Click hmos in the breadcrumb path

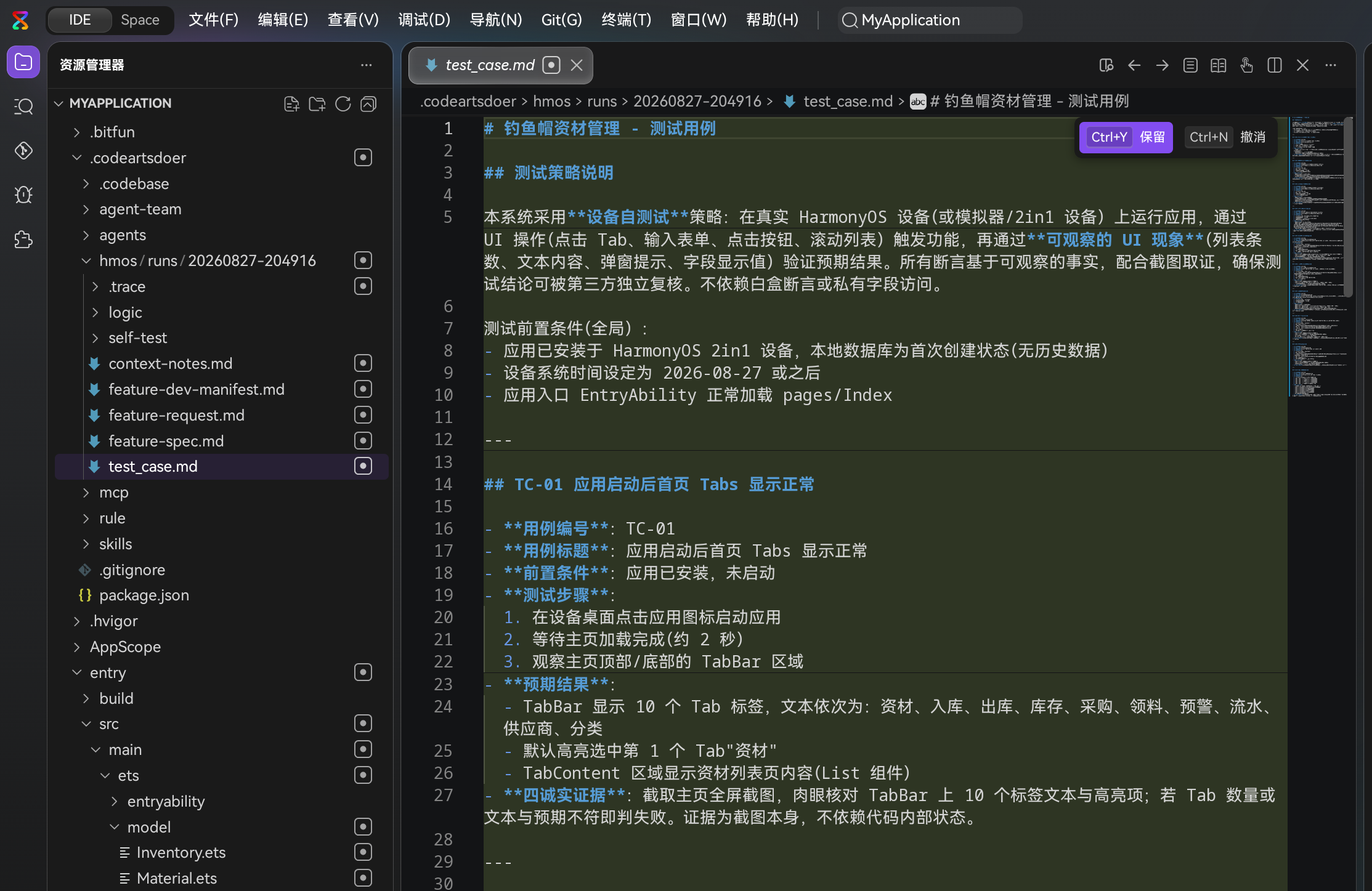pyautogui.click(x=551, y=102)
